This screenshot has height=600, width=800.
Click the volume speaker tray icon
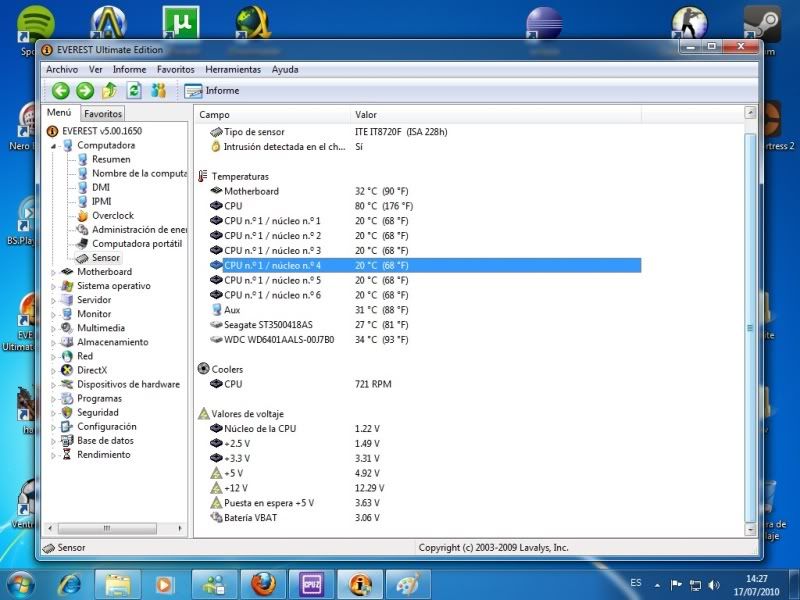pos(714,585)
